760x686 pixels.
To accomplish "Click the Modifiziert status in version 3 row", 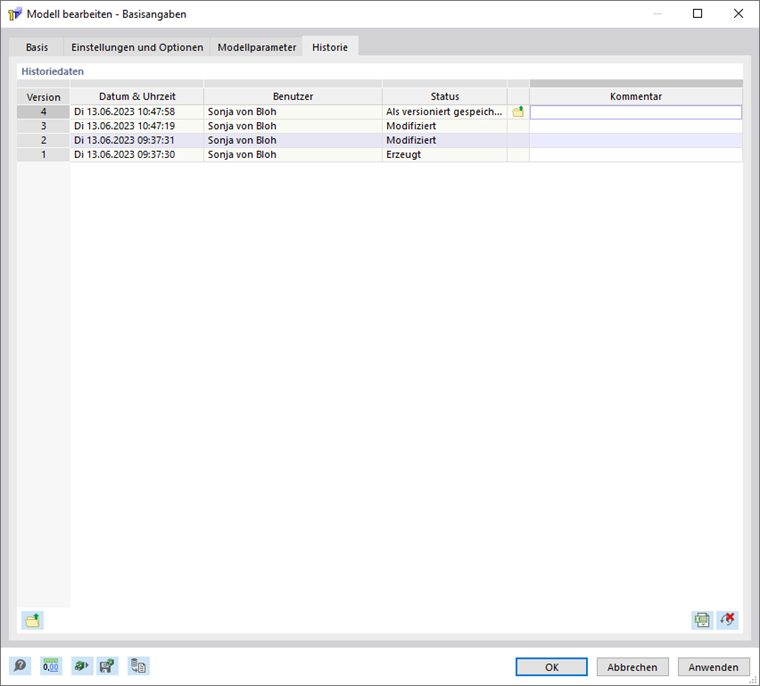I will [x=445, y=126].
